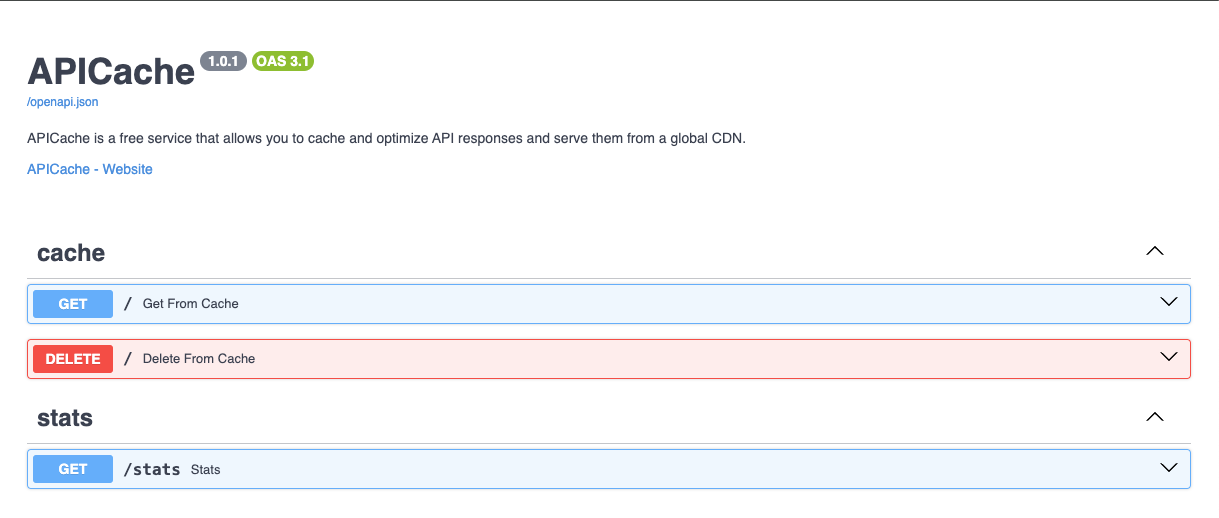Screen dimensions: 1219x518
Task: Click the Stats summary label
Action: [206, 469]
